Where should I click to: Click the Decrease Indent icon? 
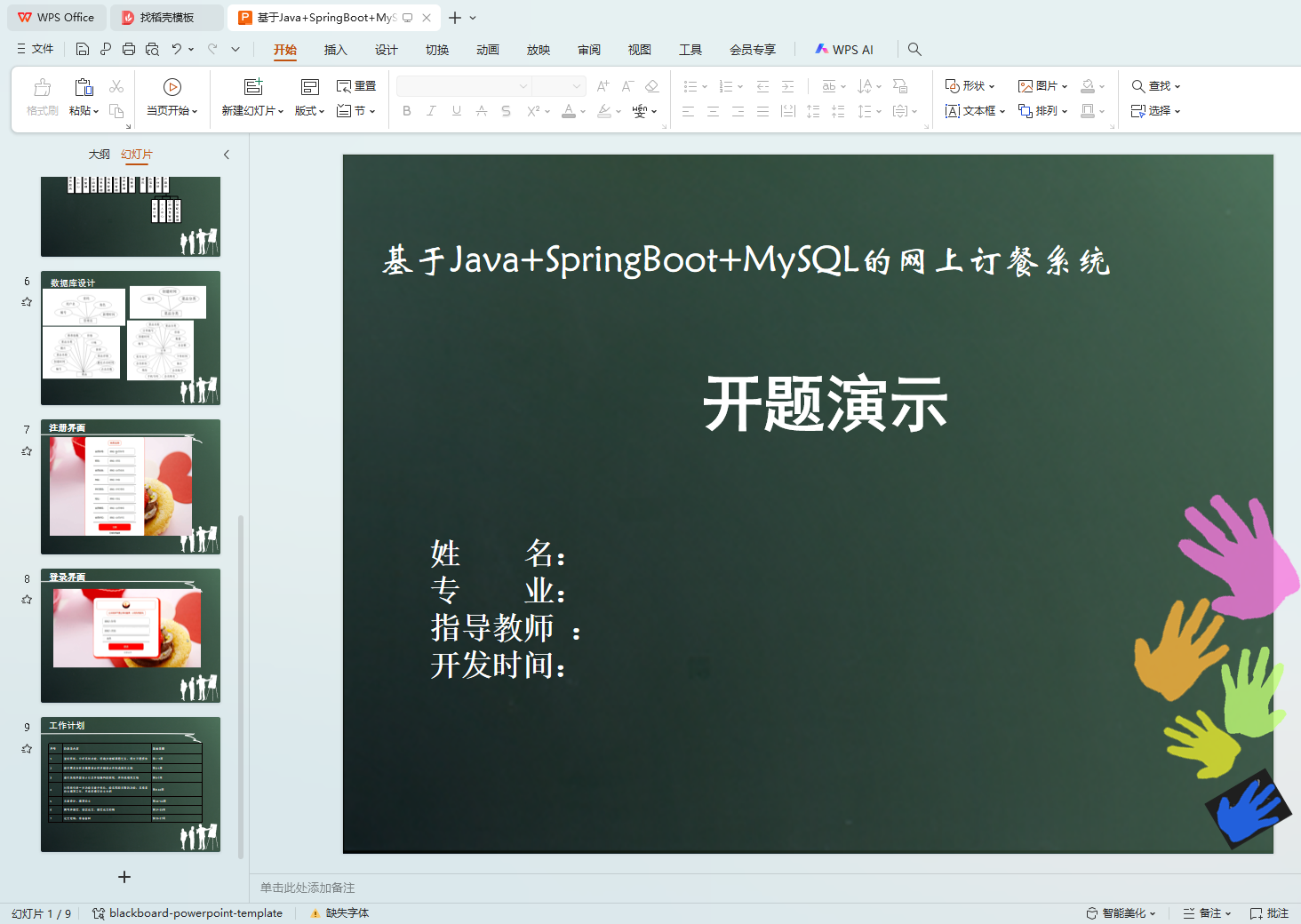pos(762,86)
